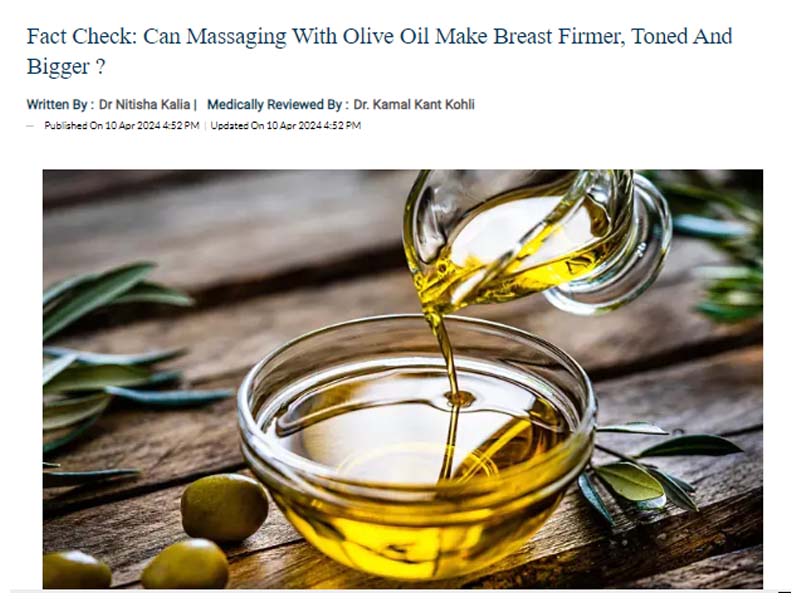
Task: Click the 'Written By :' label
Action: coord(60,105)
